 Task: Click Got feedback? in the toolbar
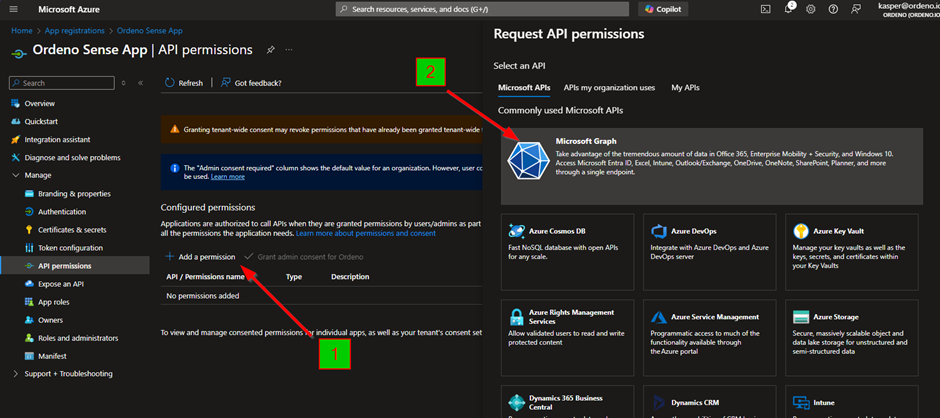(x=251, y=83)
